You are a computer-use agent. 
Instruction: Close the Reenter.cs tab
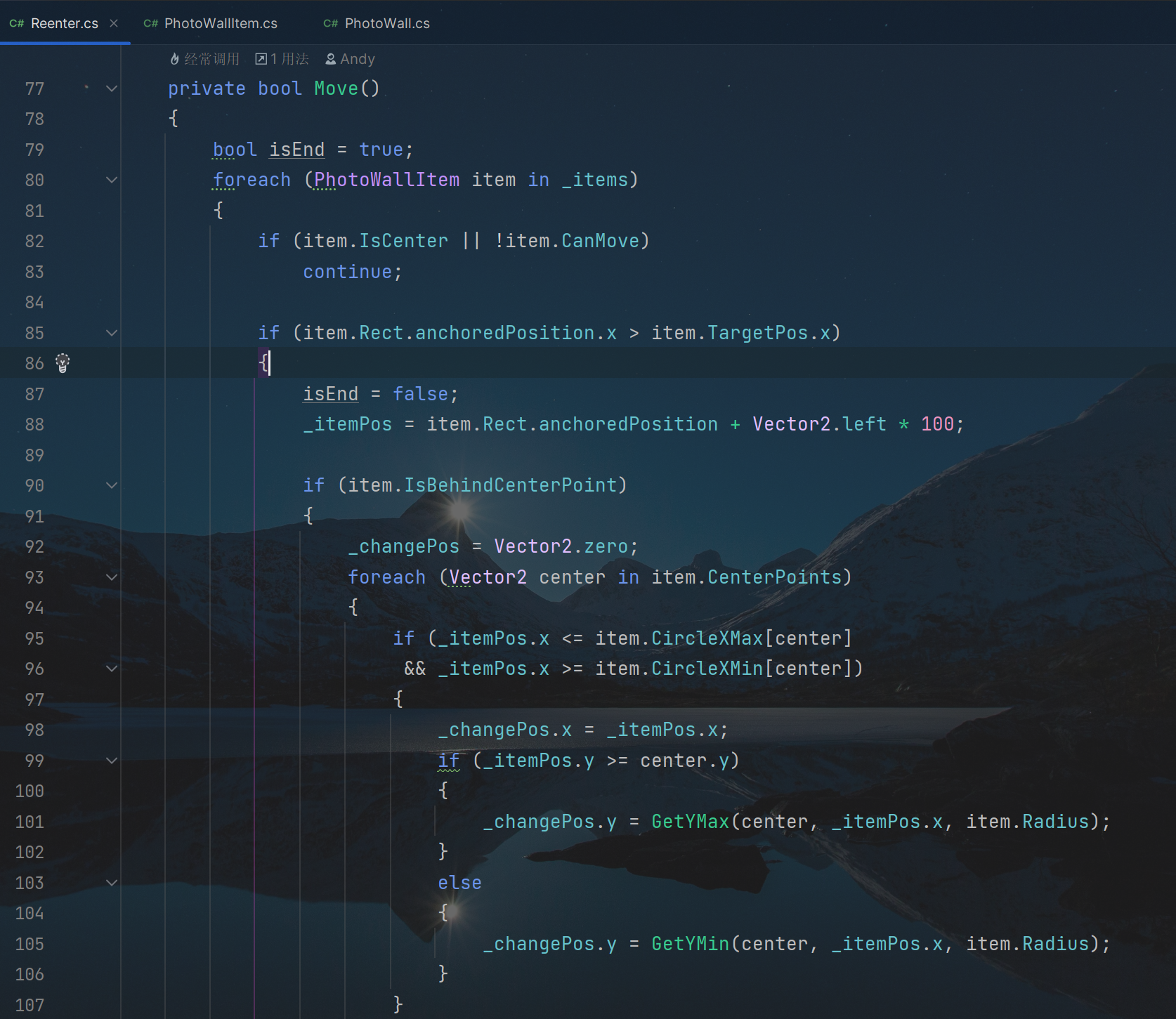[x=114, y=23]
